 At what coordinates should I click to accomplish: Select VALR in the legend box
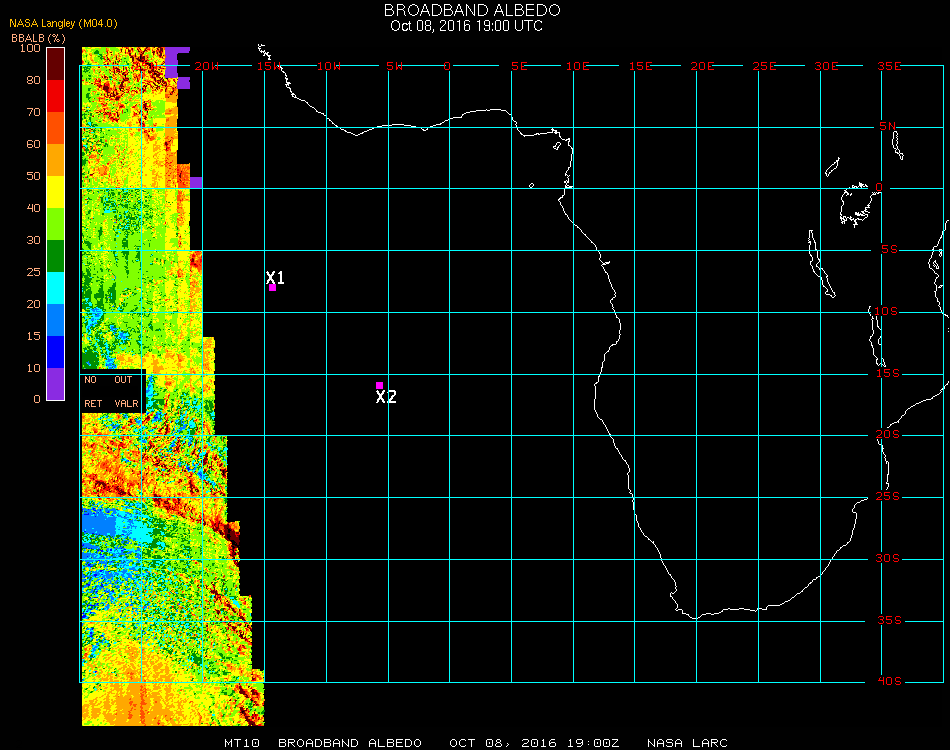(x=126, y=404)
